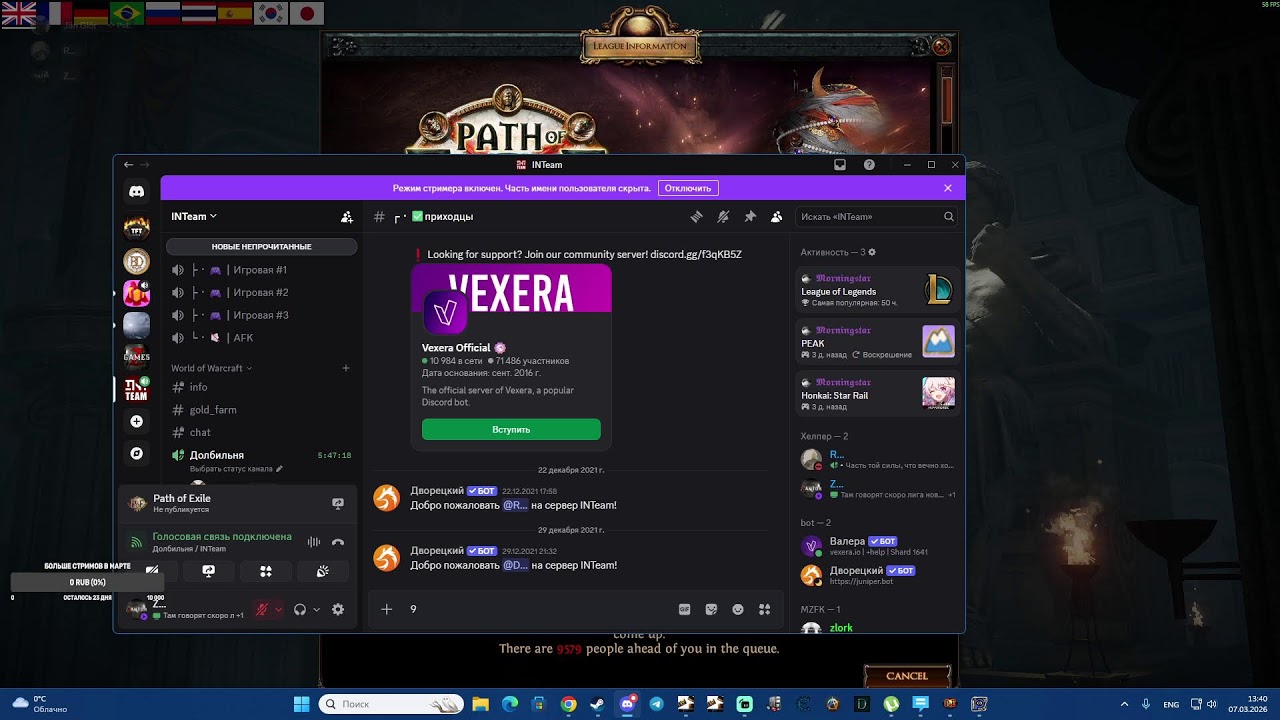Join voice channel Игровая #1
Image resolution: width=1280 pixels, height=720 pixels.
point(262,270)
